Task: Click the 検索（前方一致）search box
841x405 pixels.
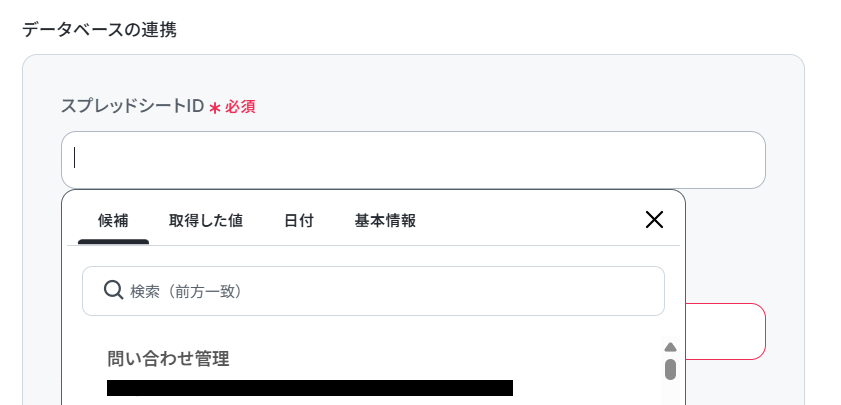Action: click(373, 291)
